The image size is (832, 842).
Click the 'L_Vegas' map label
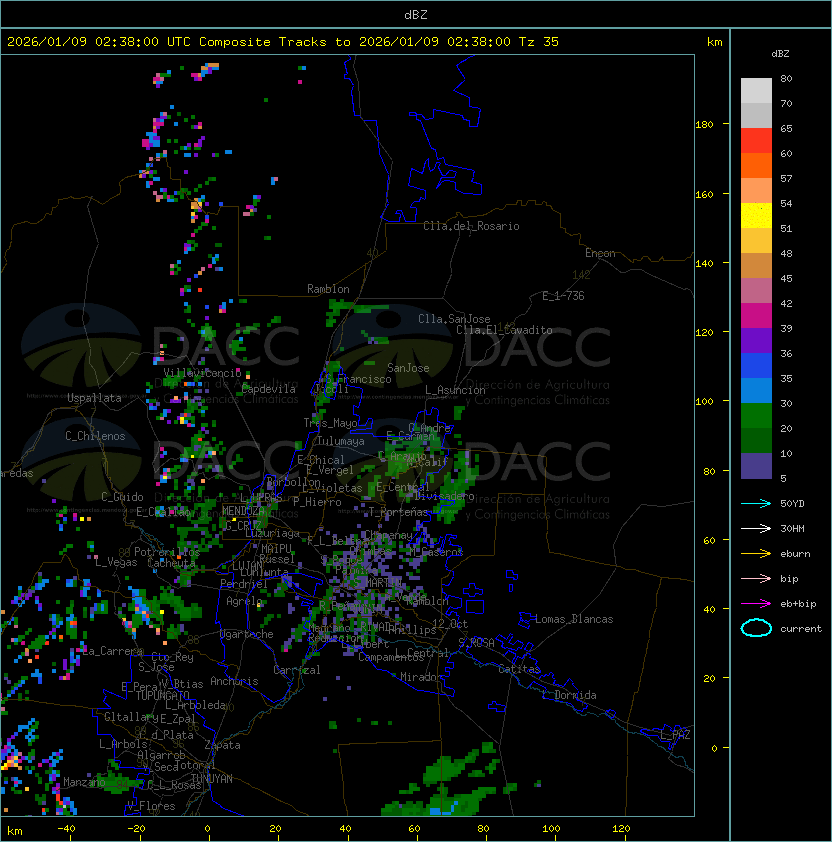click(116, 562)
